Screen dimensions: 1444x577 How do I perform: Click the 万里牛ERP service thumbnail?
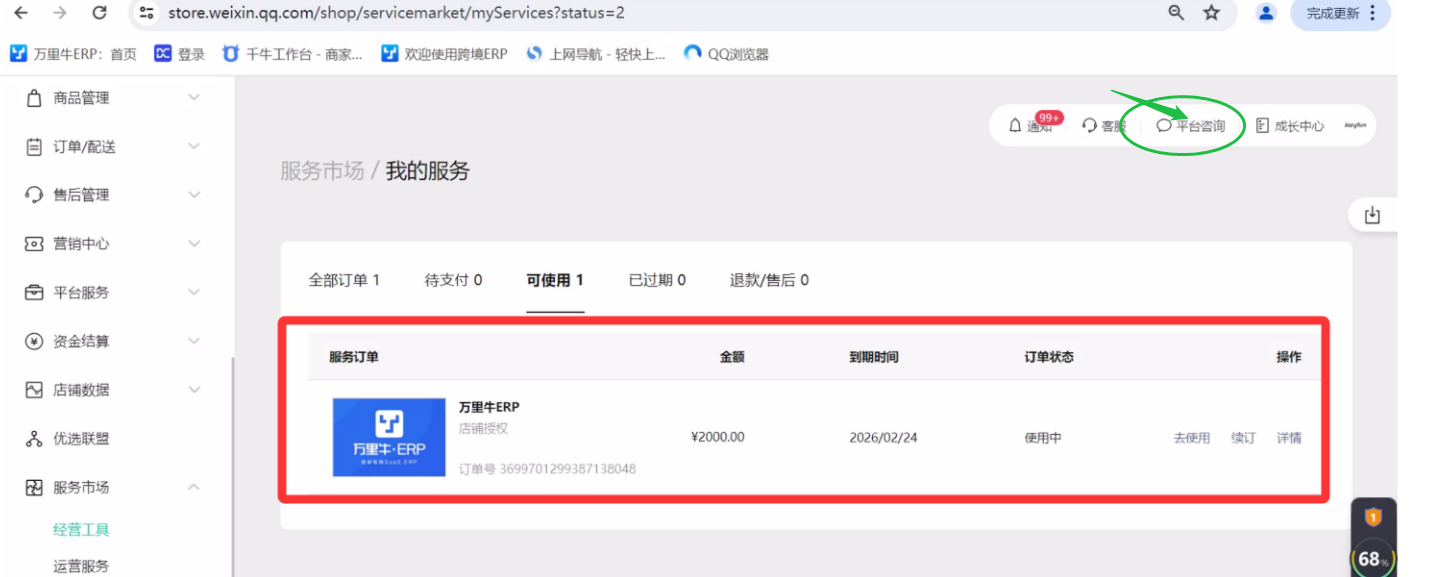click(x=389, y=437)
